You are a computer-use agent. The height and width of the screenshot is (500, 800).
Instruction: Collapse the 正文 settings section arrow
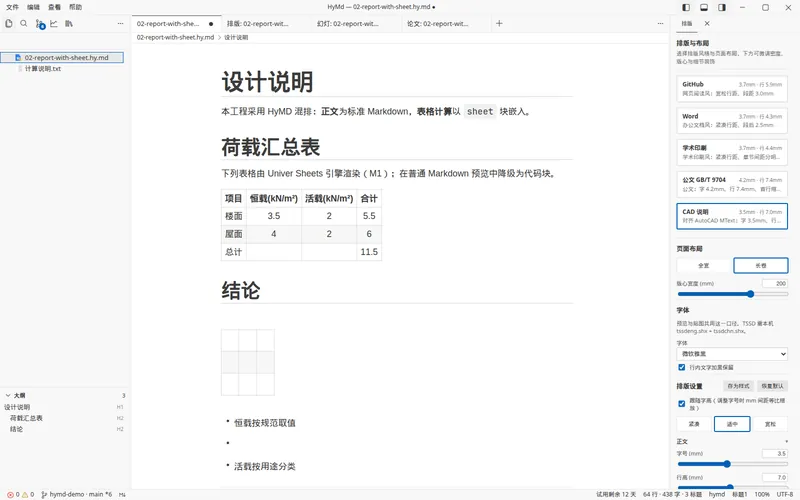point(786,441)
